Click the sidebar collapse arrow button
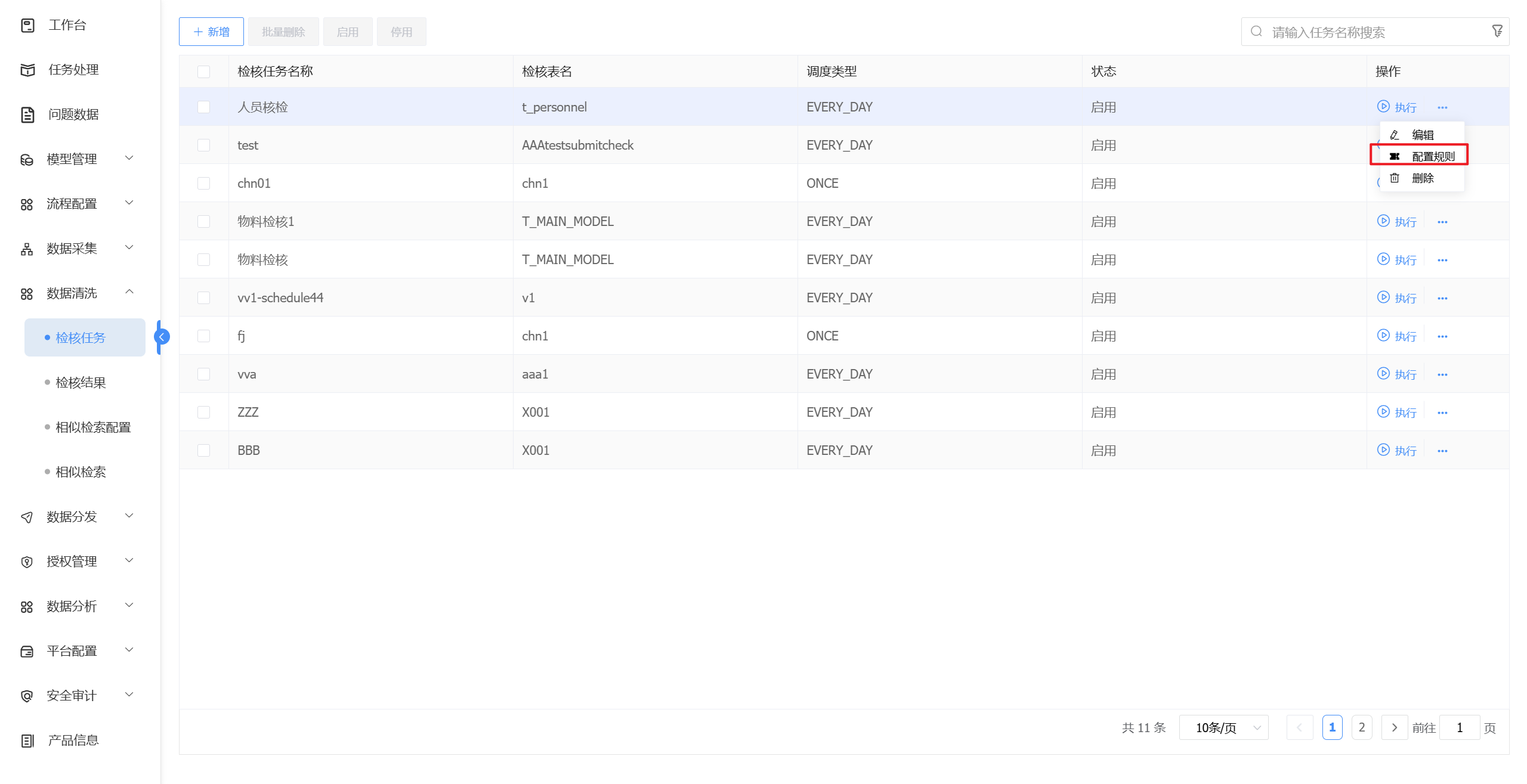This screenshot has width=1527, height=784. (x=162, y=337)
